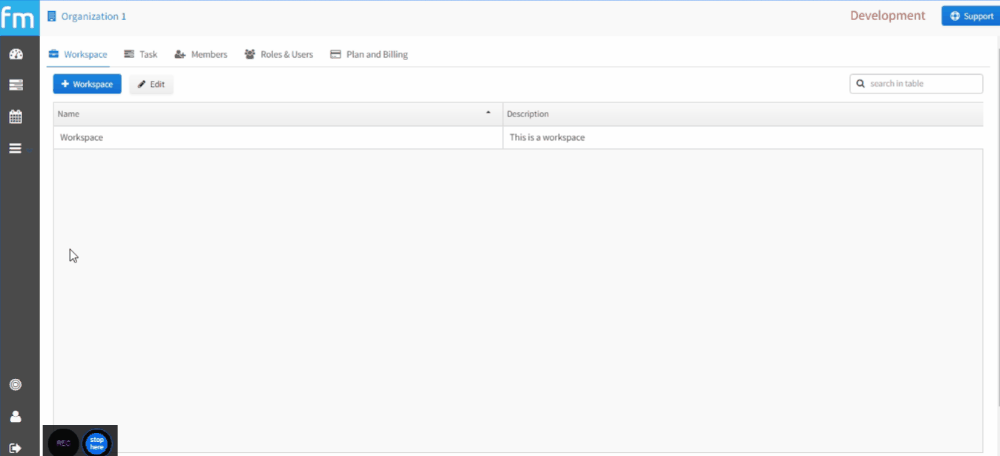The height and width of the screenshot is (456, 1000).
Task: Open the Plan and Billing tab
Action: click(x=369, y=55)
